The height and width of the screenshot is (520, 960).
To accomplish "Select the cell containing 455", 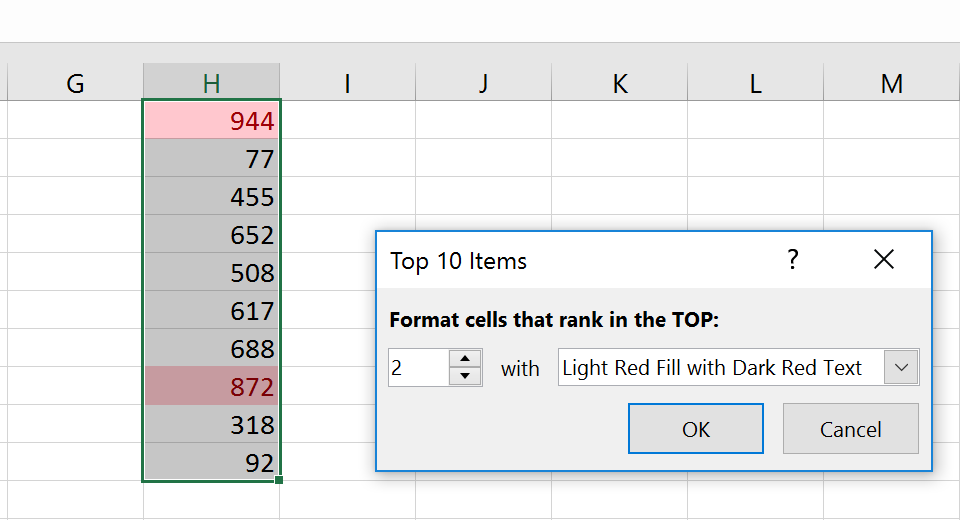I will (x=211, y=197).
